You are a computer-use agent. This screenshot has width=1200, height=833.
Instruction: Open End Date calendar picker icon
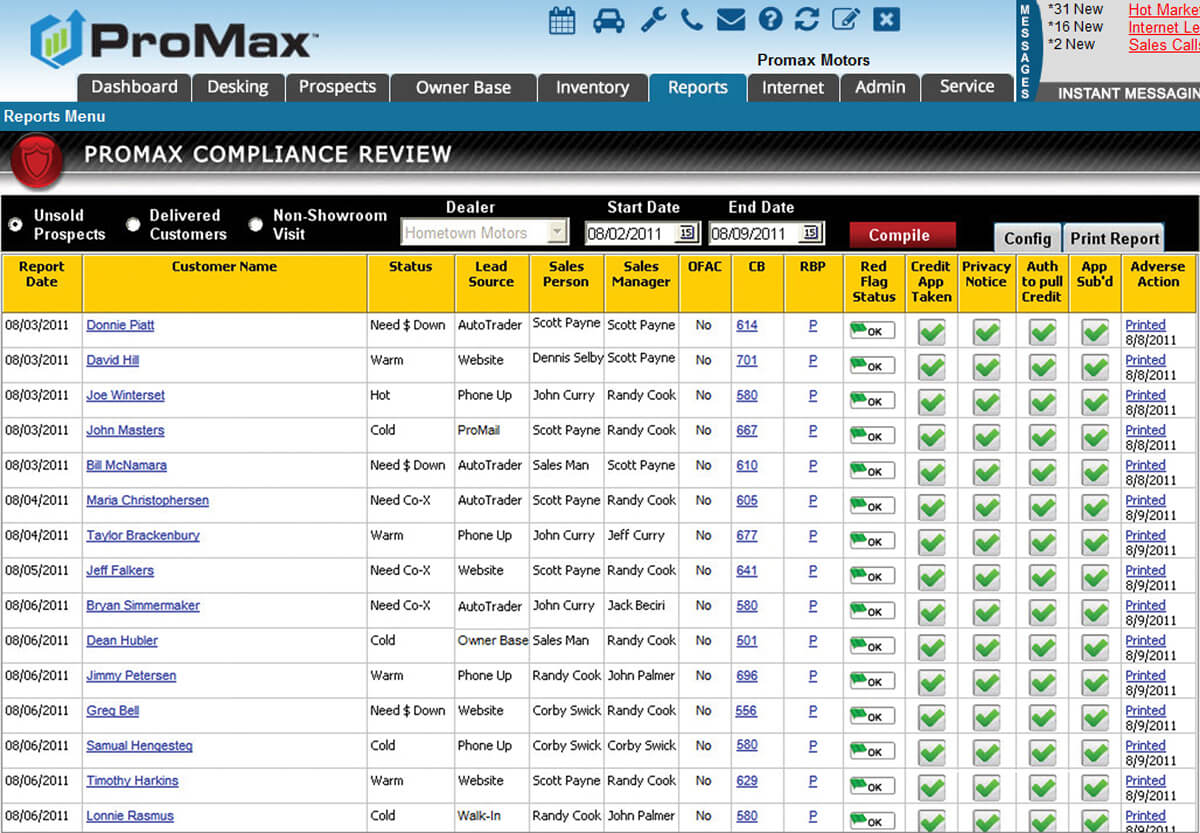810,233
